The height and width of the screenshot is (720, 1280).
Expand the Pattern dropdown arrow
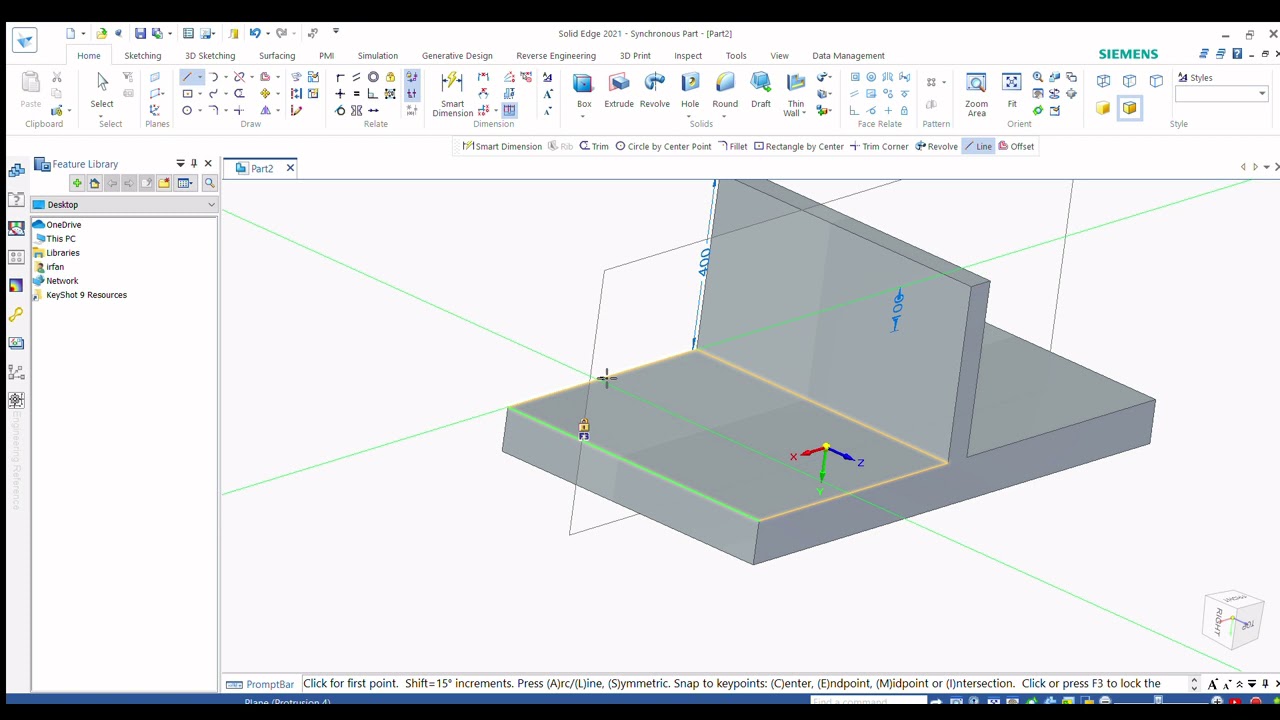pos(944,82)
